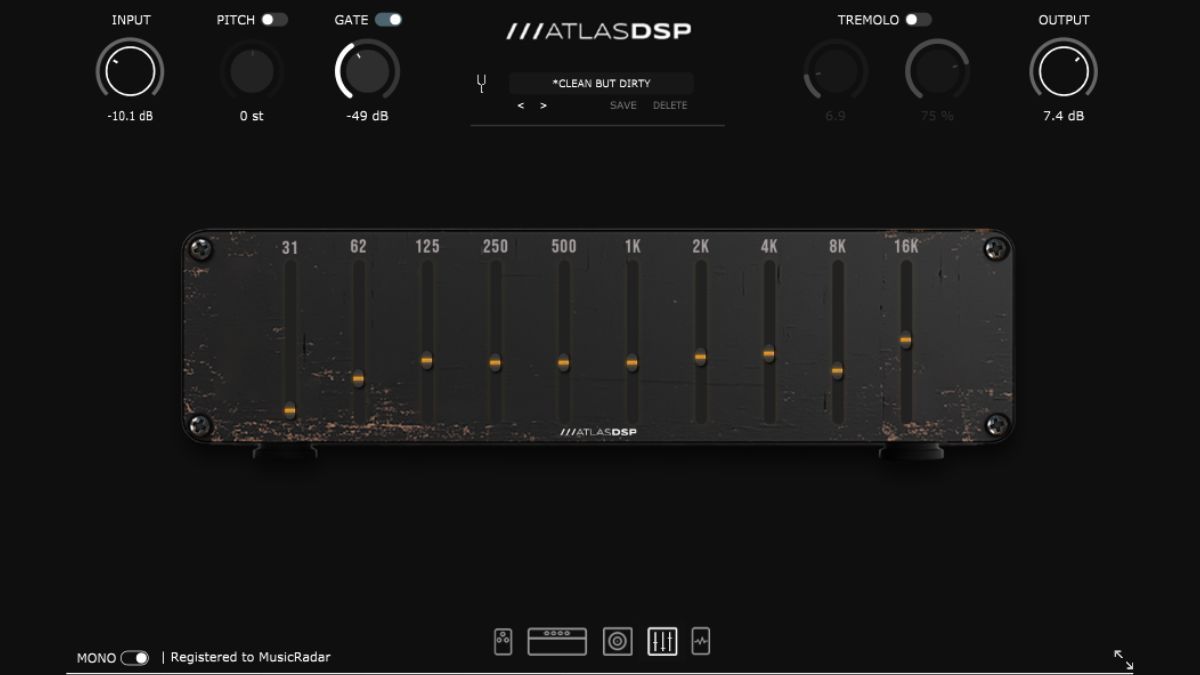Click the resize handle in the bottom corner
This screenshot has width=1200, height=675.
click(1124, 657)
